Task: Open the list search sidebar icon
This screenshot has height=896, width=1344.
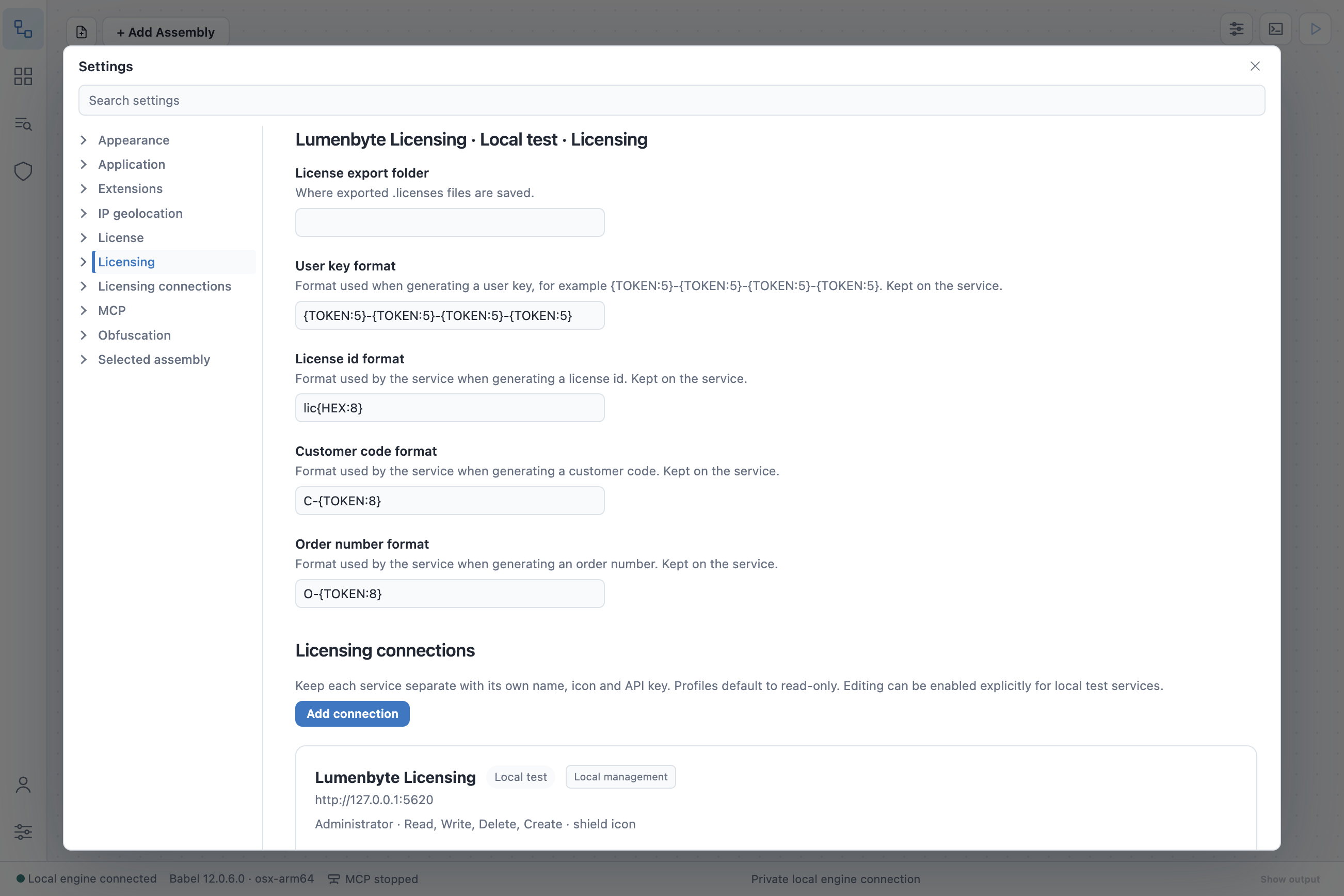Action: coord(23,124)
